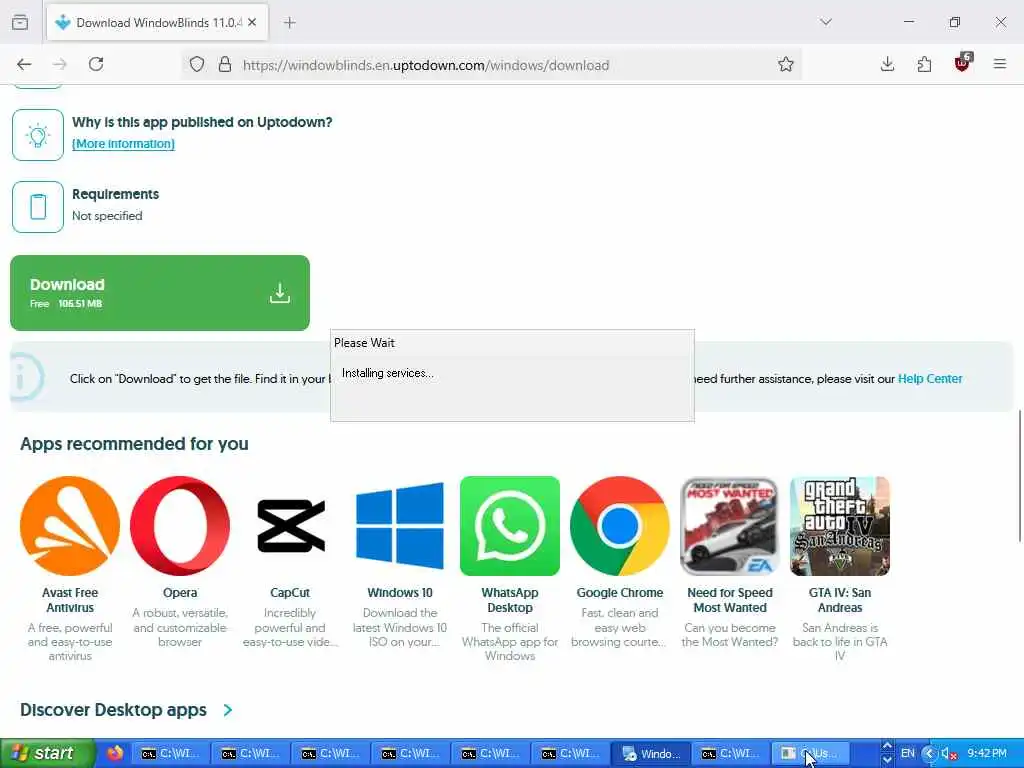Screen dimensions: 1024x768
Task: Switch to the Windo... taskbar button
Action: [x=650, y=754]
